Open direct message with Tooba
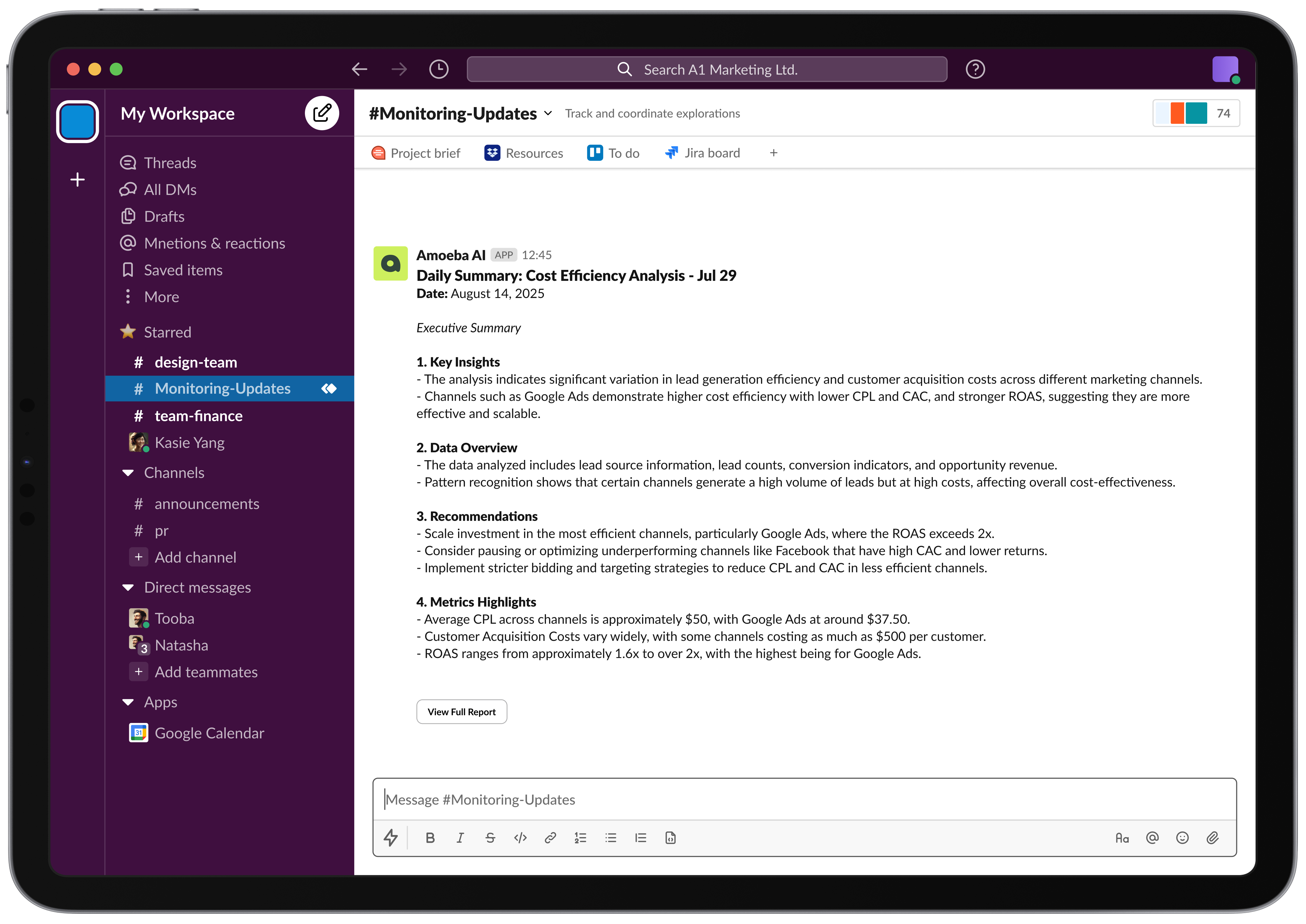1306x924 pixels. pos(162,618)
